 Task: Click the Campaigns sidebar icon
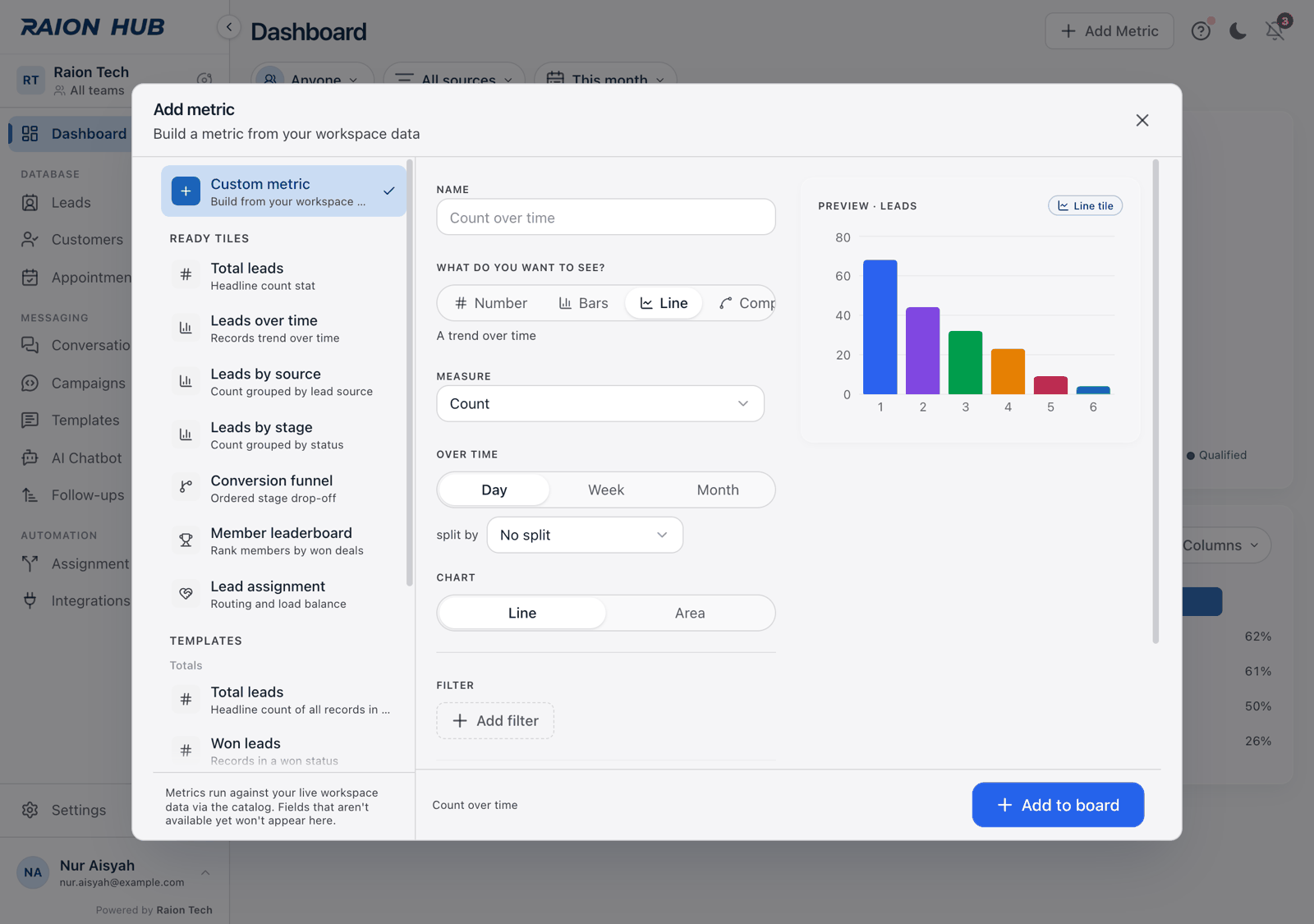pos(30,383)
